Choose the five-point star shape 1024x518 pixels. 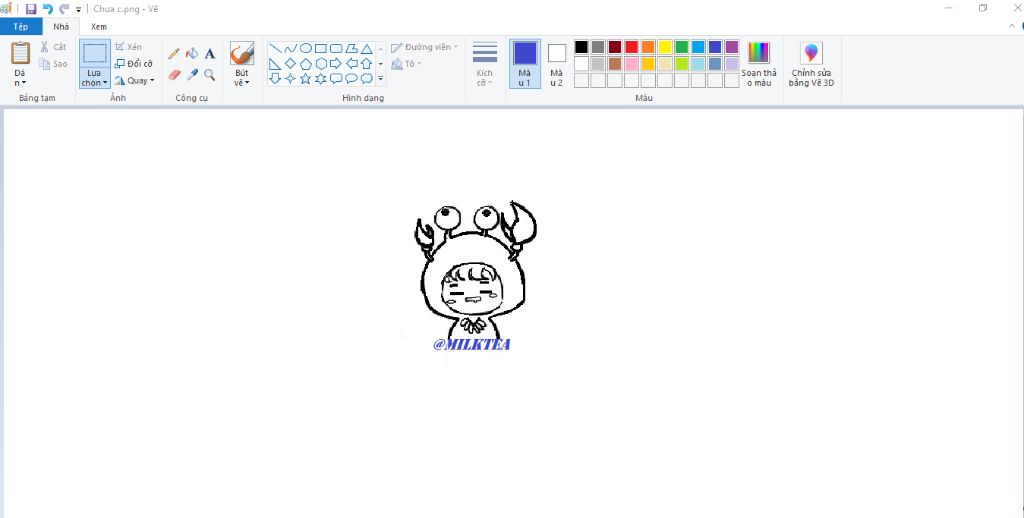pyautogui.click(x=306, y=78)
